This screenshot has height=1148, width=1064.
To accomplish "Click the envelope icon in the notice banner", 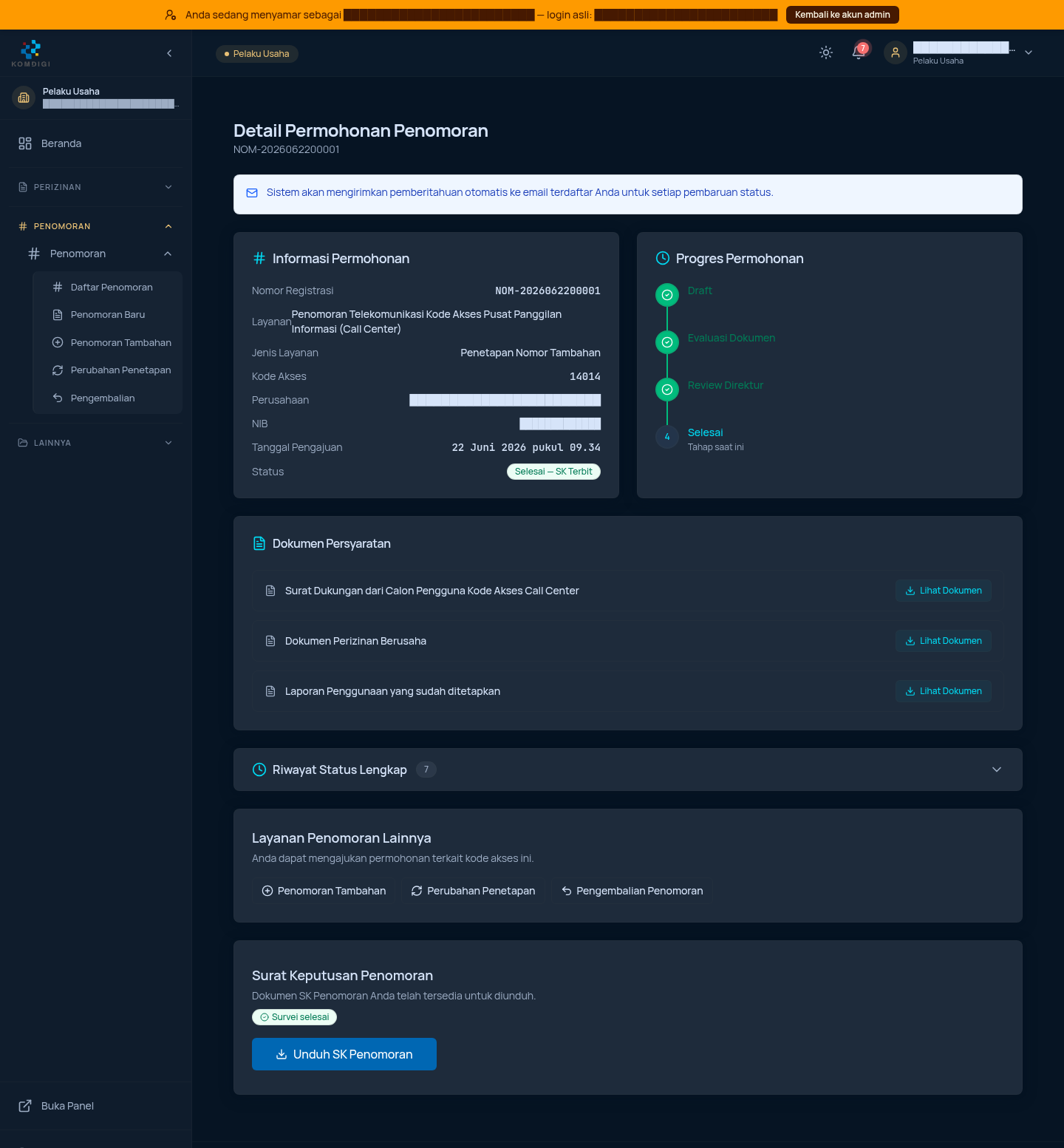I will point(252,193).
